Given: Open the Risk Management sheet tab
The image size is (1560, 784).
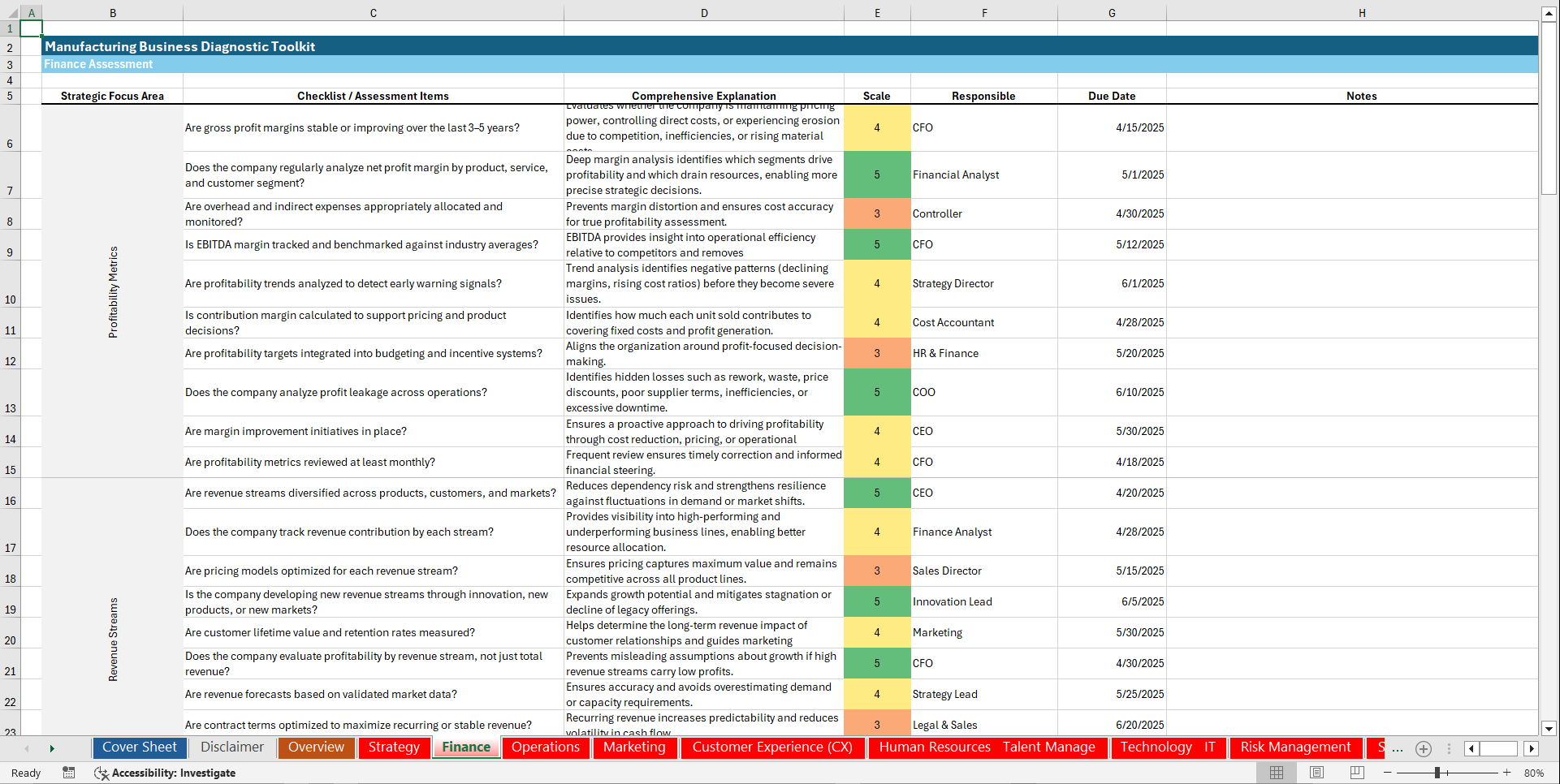Looking at the screenshot, I should 1295,747.
